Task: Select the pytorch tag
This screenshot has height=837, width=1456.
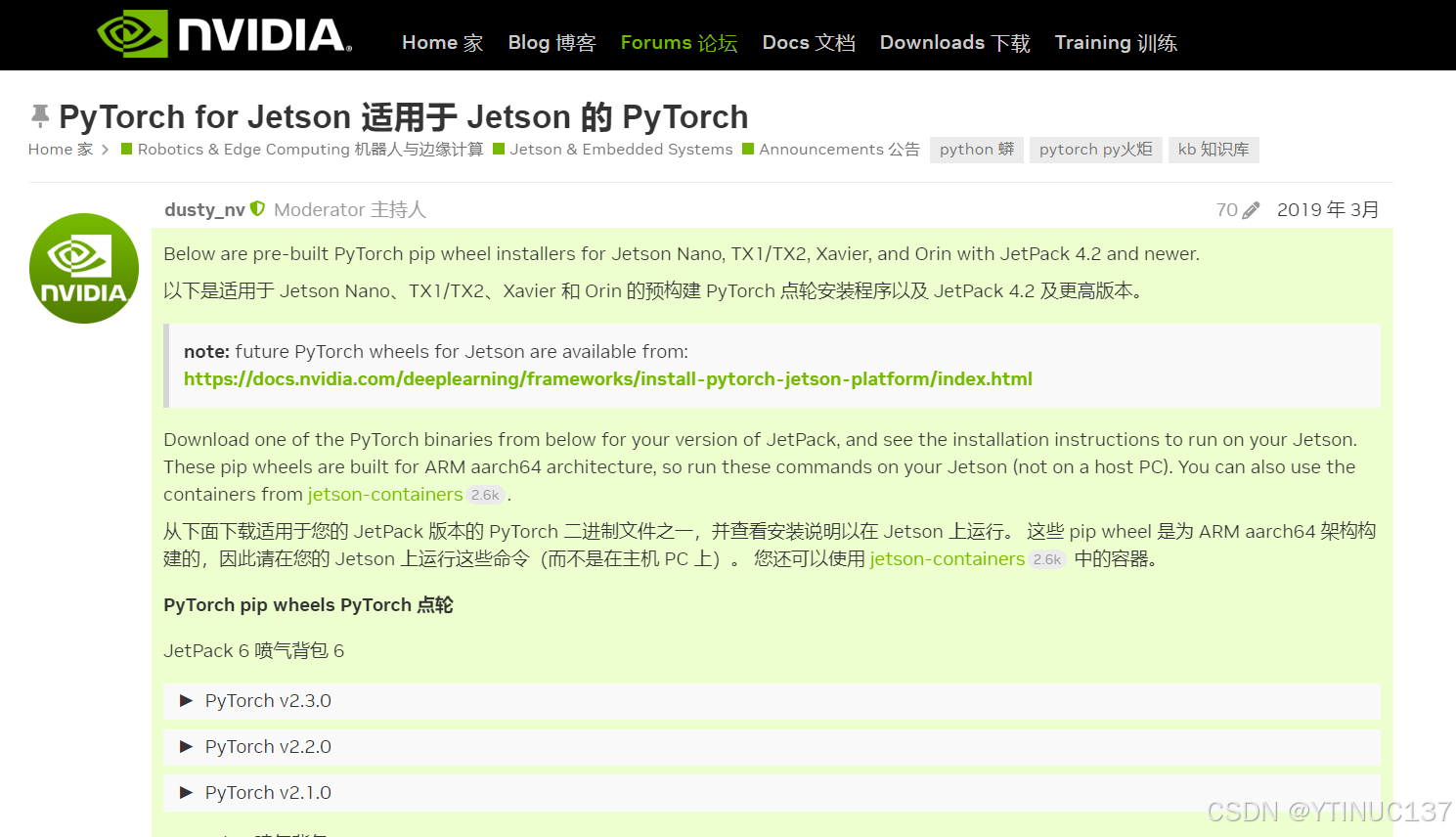Action: pyautogui.click(x=1096, y=150)
